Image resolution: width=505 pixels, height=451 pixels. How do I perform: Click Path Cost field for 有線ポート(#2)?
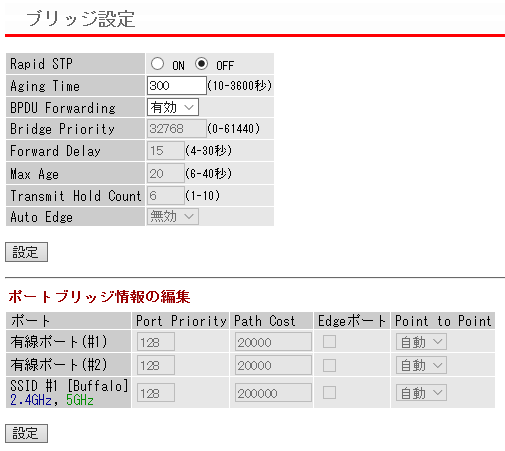click(x=273, y=365)
